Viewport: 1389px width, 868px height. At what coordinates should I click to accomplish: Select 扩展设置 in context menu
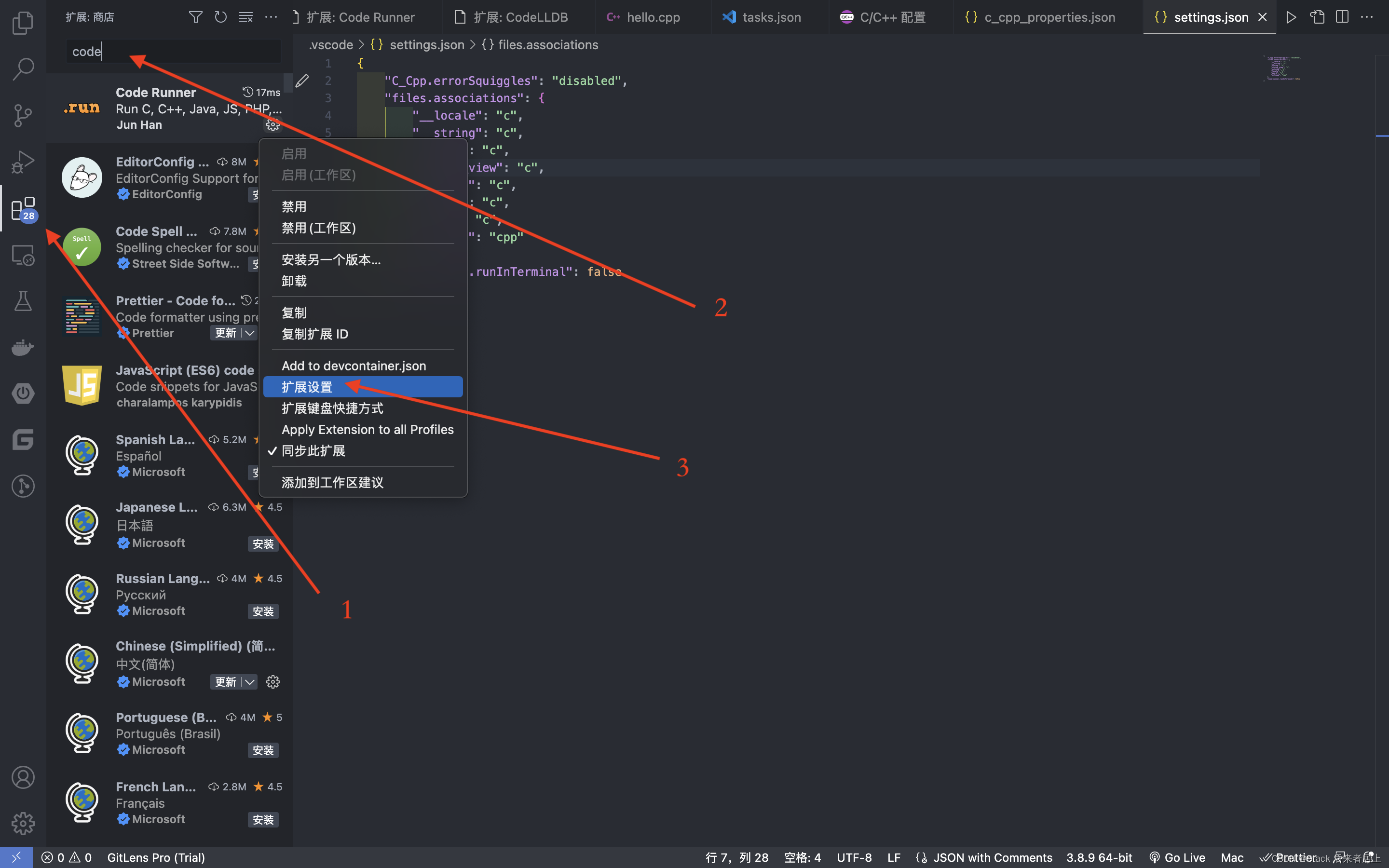(x=363, y=387)
